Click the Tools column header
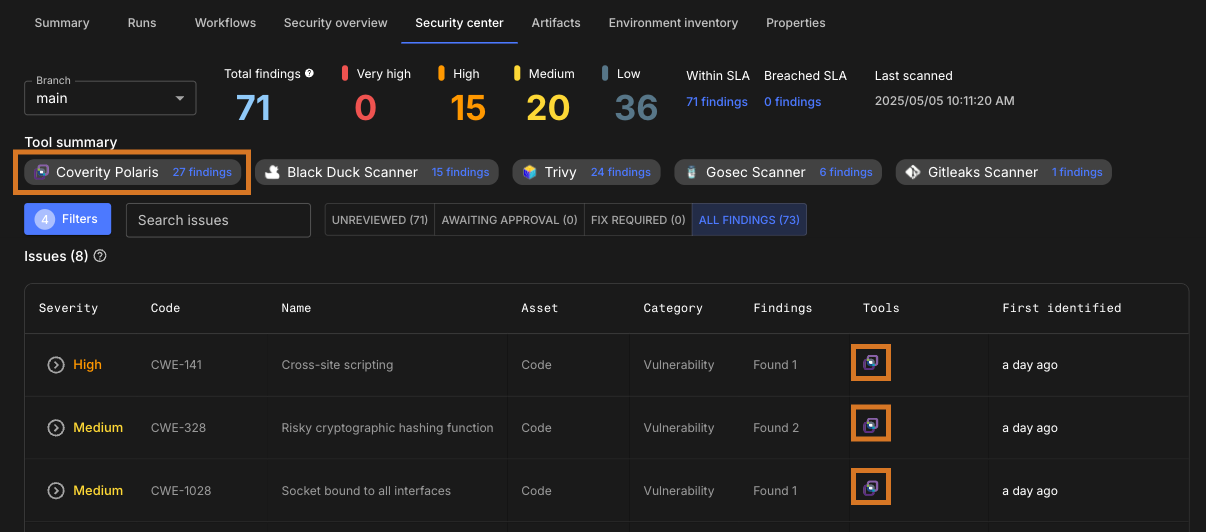This screenshot has height=532, width=1206. point(881,308)
